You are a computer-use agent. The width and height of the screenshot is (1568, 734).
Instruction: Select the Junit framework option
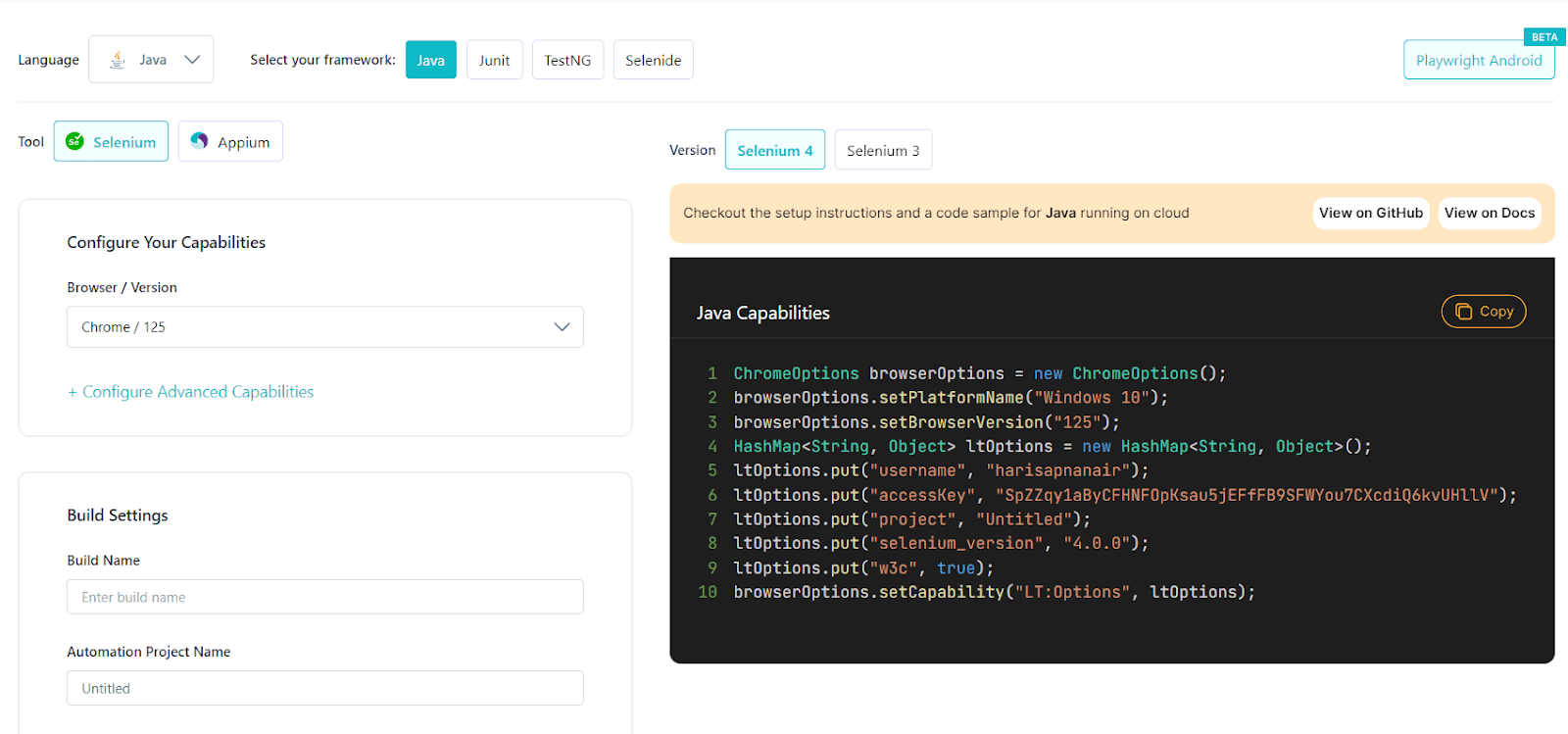[494, 60]
